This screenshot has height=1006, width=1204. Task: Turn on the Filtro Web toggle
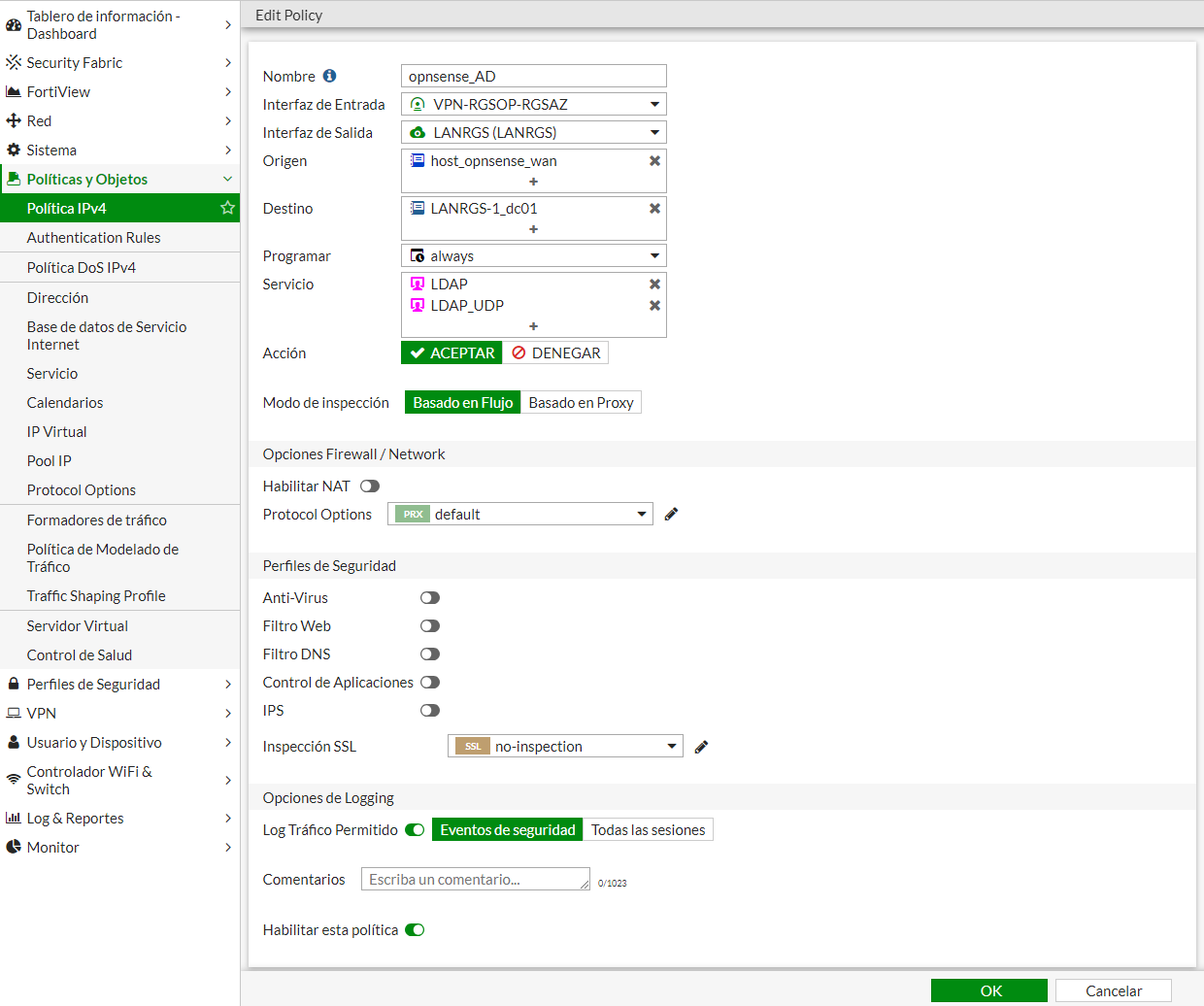coord(430,625)
